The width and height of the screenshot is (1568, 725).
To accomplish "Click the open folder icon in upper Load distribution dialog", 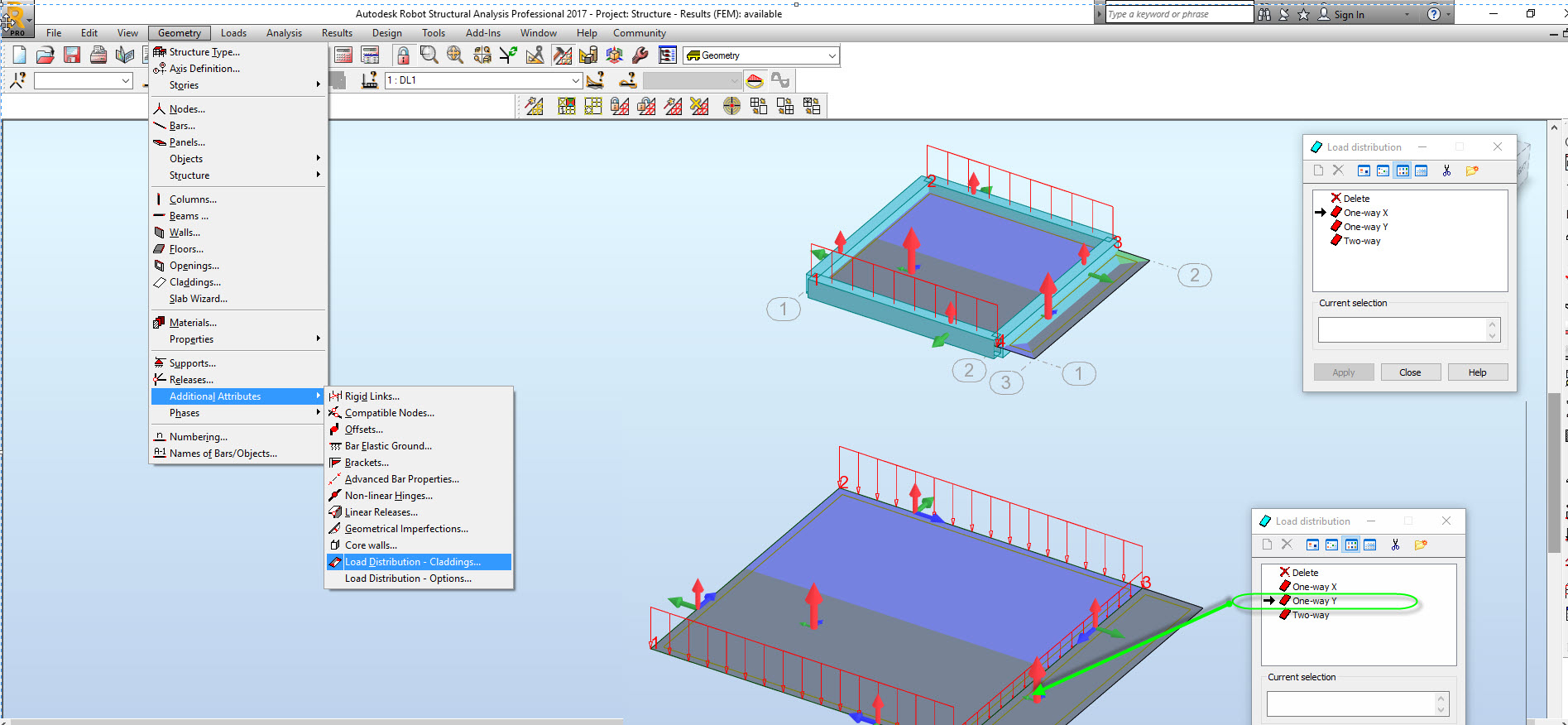I will 1471,170.
